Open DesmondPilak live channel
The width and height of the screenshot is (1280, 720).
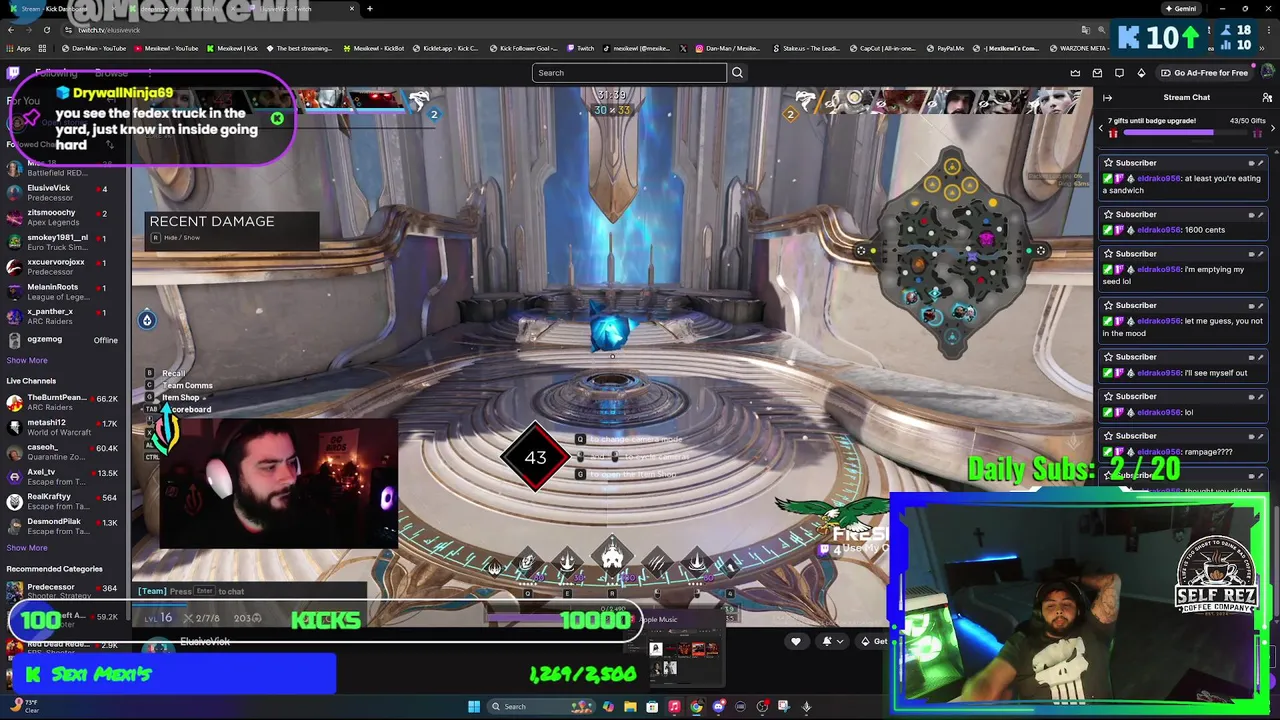tap(62, 526)
